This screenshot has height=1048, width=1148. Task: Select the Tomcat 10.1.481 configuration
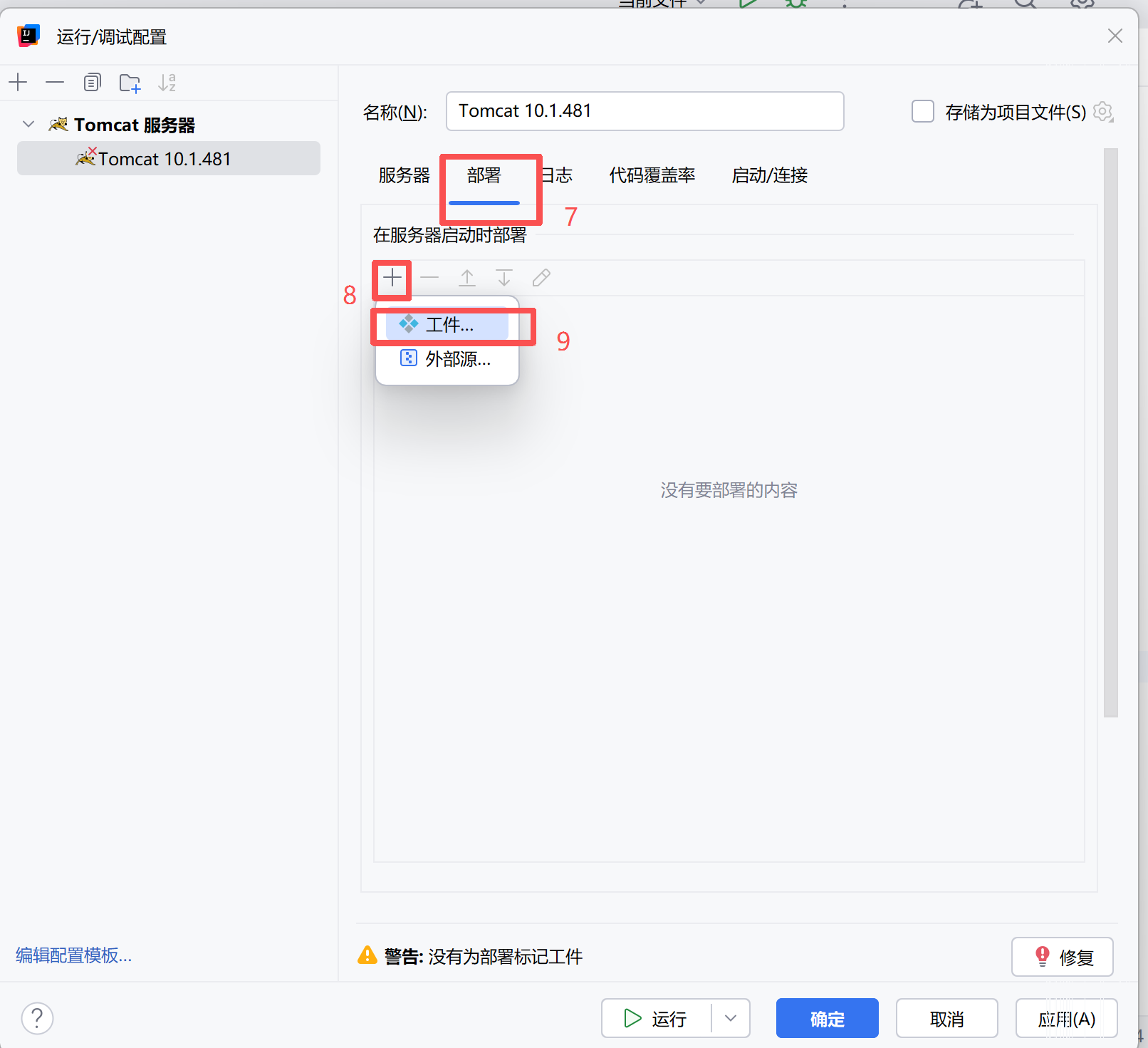pos(169,158)
